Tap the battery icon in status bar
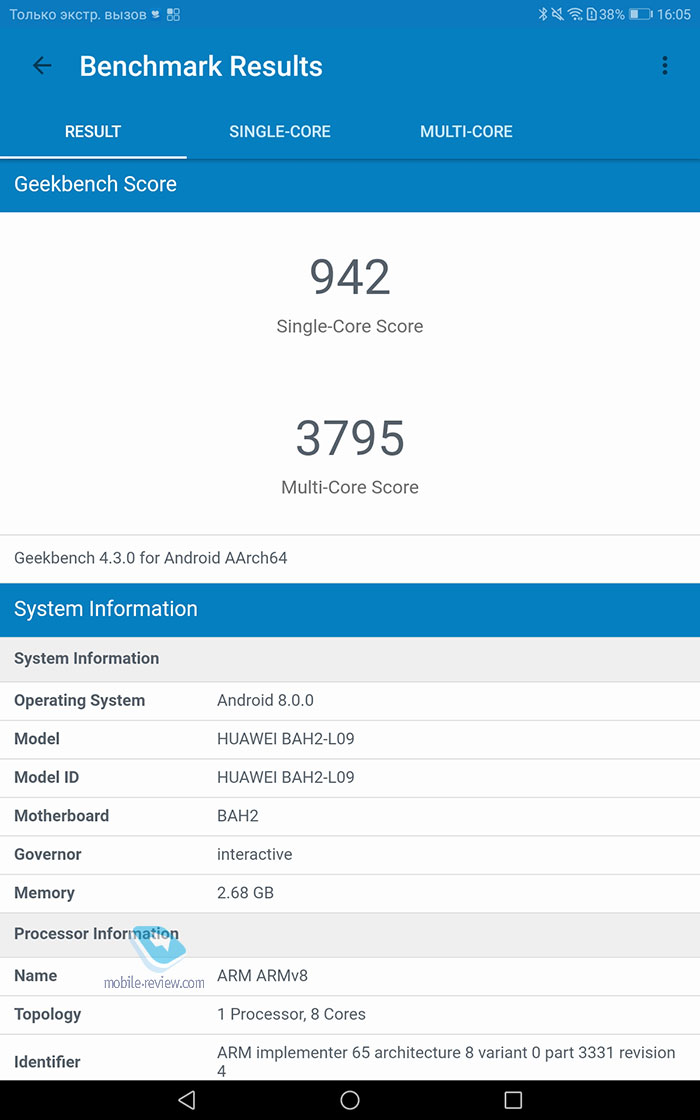Image resolution: width=700 pixels, height=1120 pixels. pyautogui.click(x=640, y=14)
